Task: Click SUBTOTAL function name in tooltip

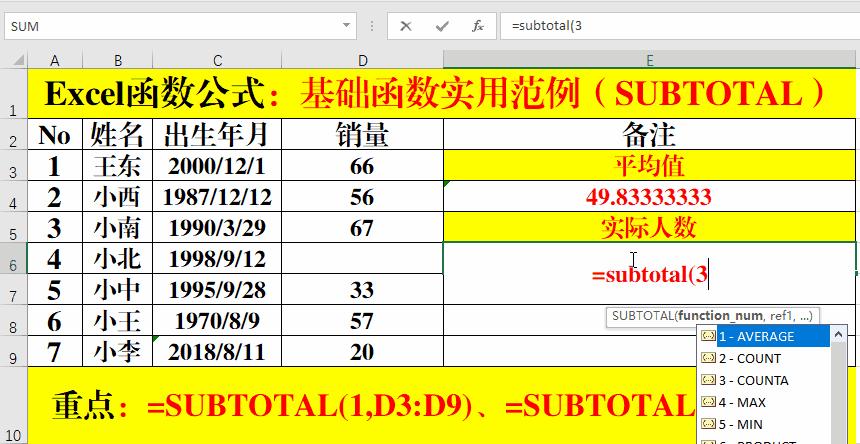Action: coord(643,316)
